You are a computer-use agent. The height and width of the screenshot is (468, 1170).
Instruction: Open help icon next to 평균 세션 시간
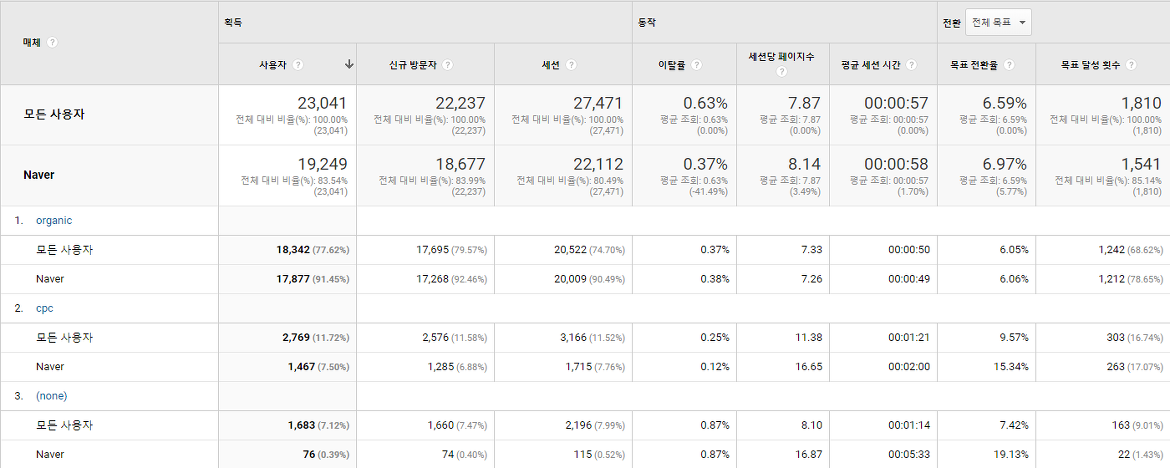tap(912, 65)
